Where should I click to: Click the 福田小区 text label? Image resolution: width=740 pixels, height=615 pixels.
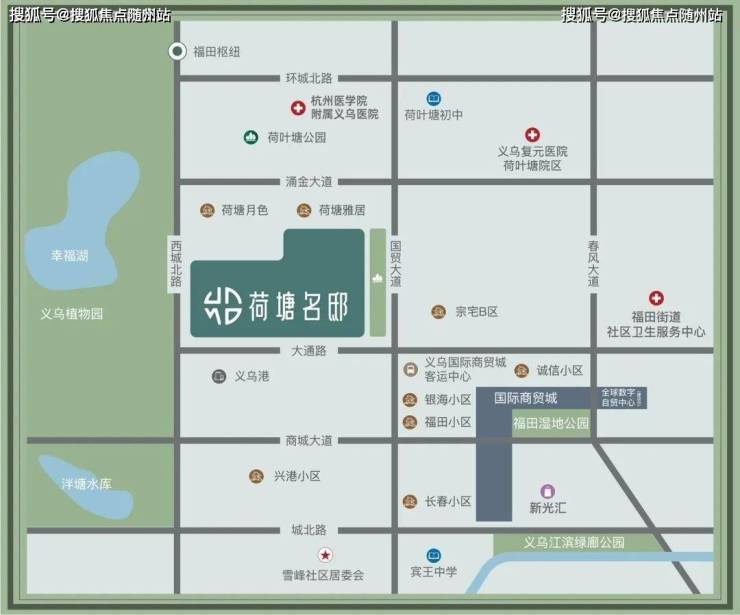pyautogui.click(x=448, y=422)
